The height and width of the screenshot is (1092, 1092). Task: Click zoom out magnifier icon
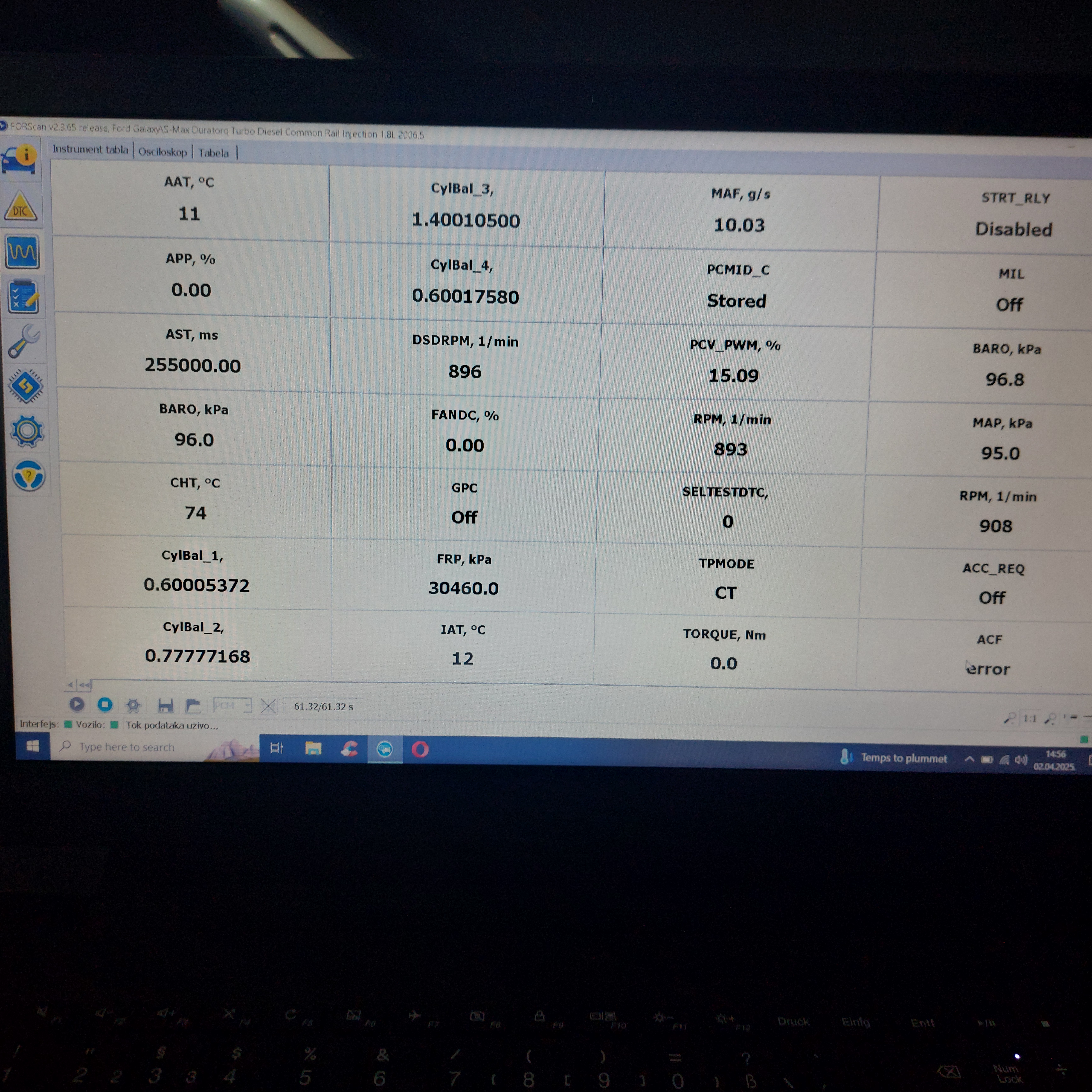(x=1010, y=718)
